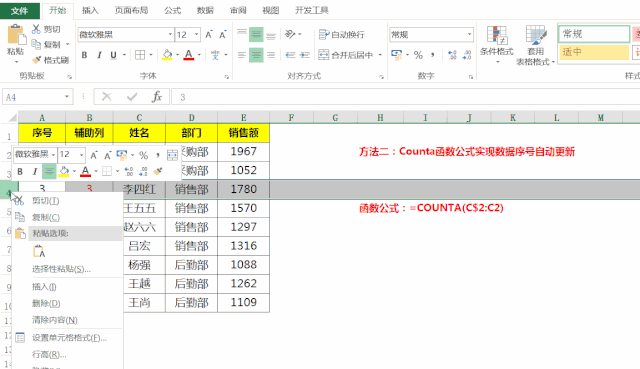Toggle center horizontal alignment in the ribbon
Image resolution: width=640 pixels, height=369 pixels.
[x=256, y=55]
